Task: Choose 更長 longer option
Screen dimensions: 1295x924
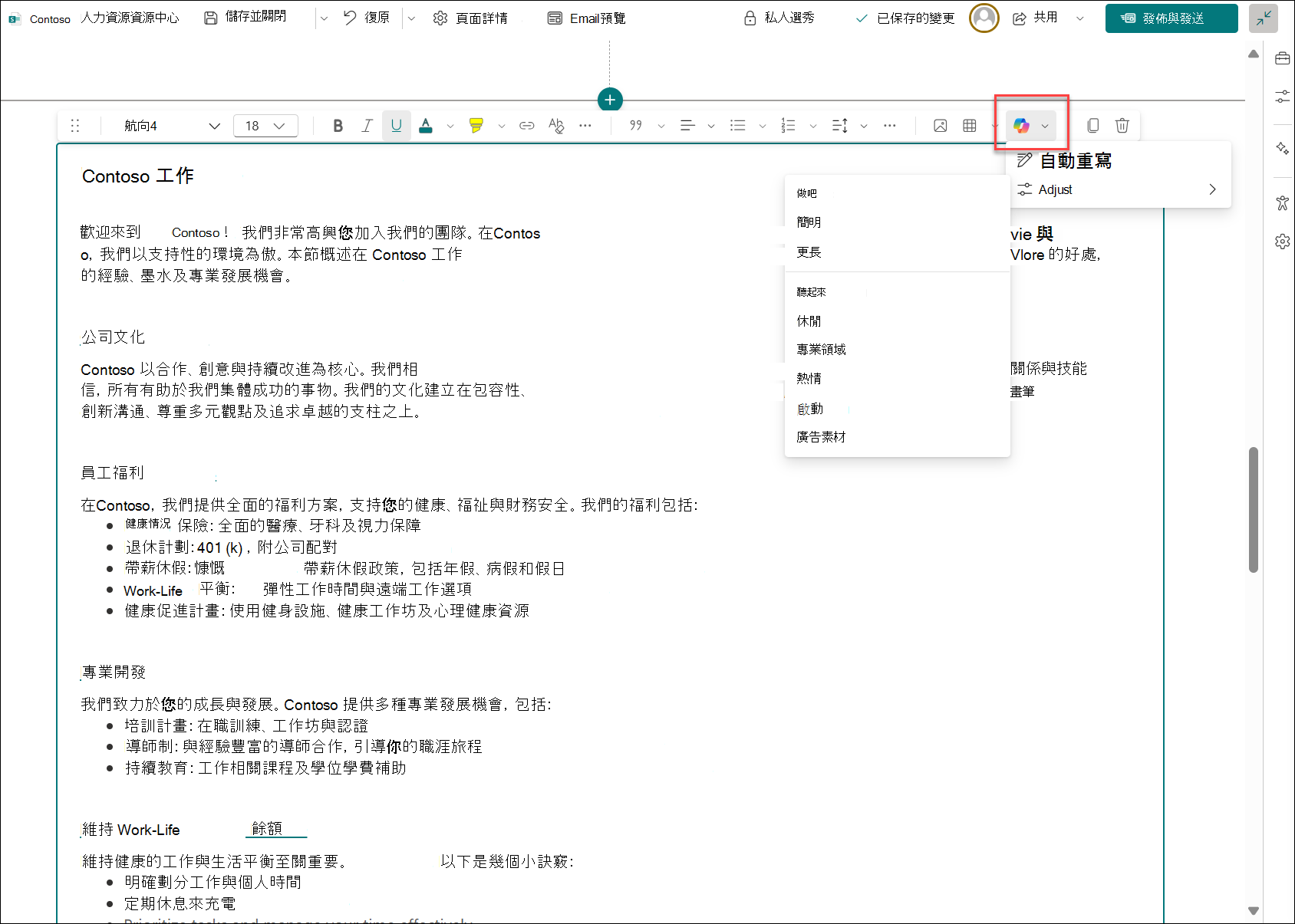Action: (898, 252)
